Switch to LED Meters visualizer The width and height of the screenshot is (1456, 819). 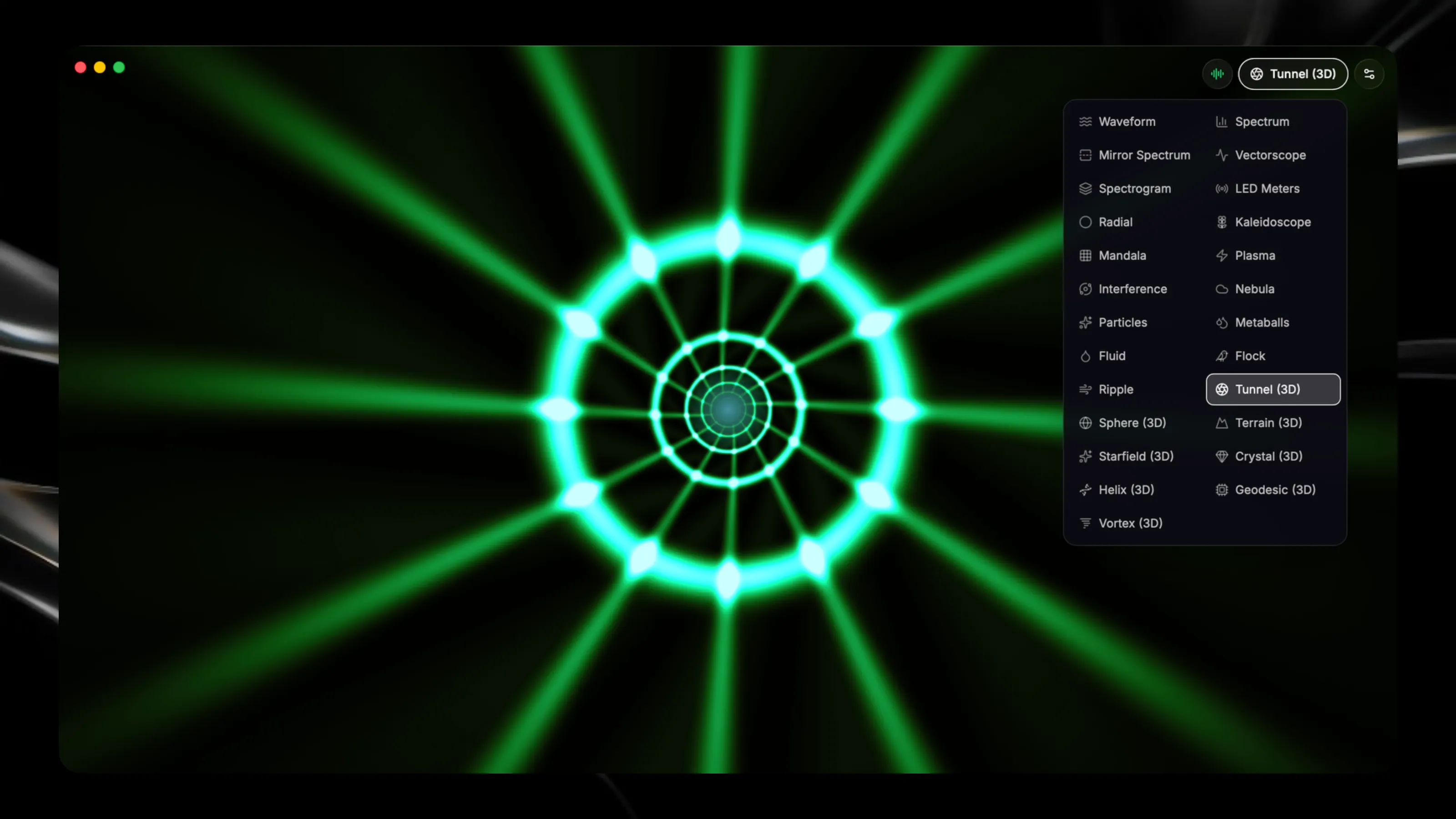click(1273, 188)
